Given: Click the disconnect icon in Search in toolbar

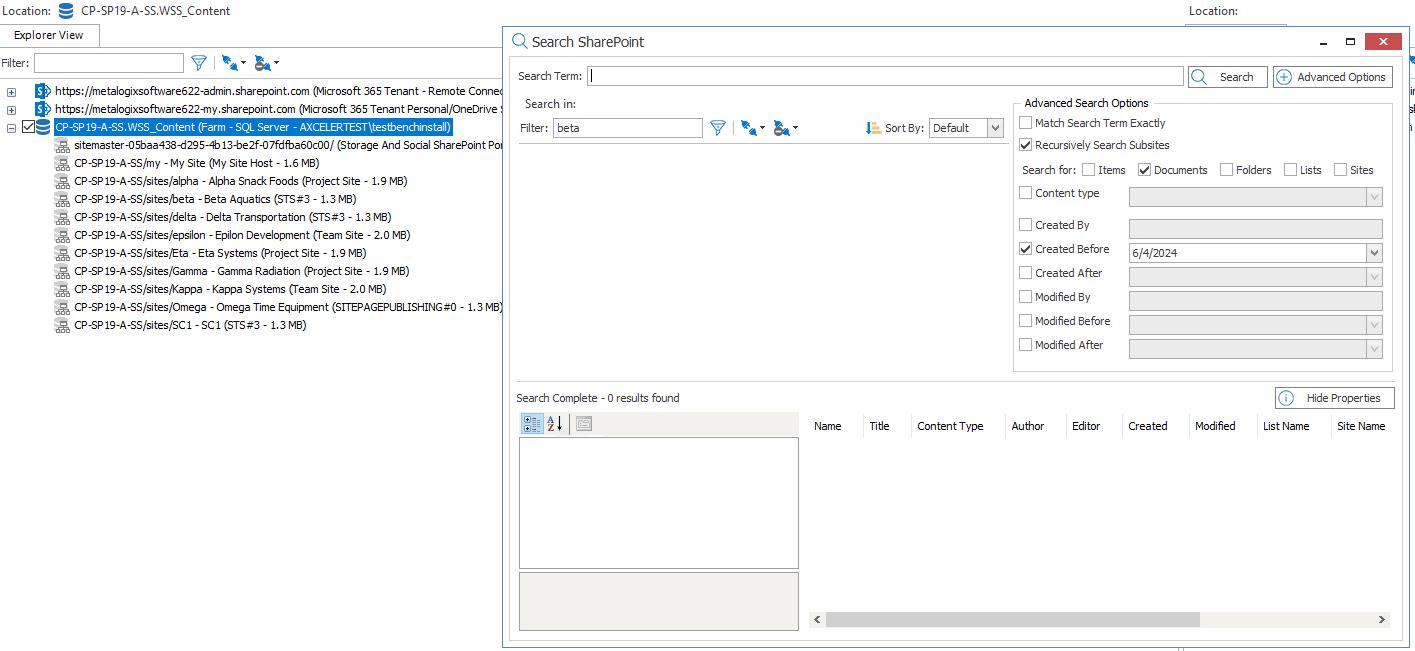Looking at the screenshot, I should tap(782, 128).
